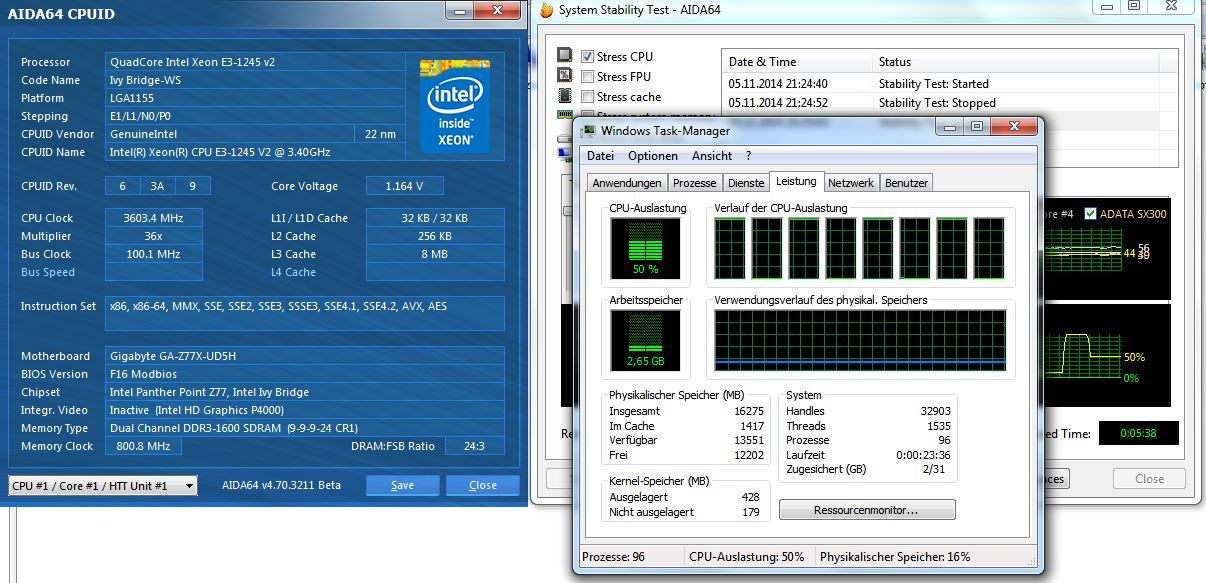Open the Ansicht menu
The width and height of the screenshot is (1206, 583).
point(712,156)
